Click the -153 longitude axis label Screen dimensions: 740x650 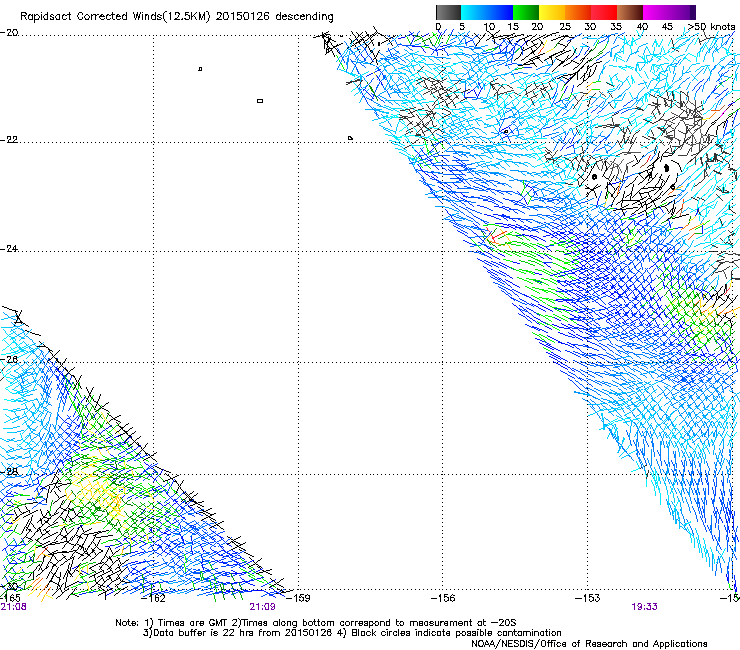pos(588,598)
